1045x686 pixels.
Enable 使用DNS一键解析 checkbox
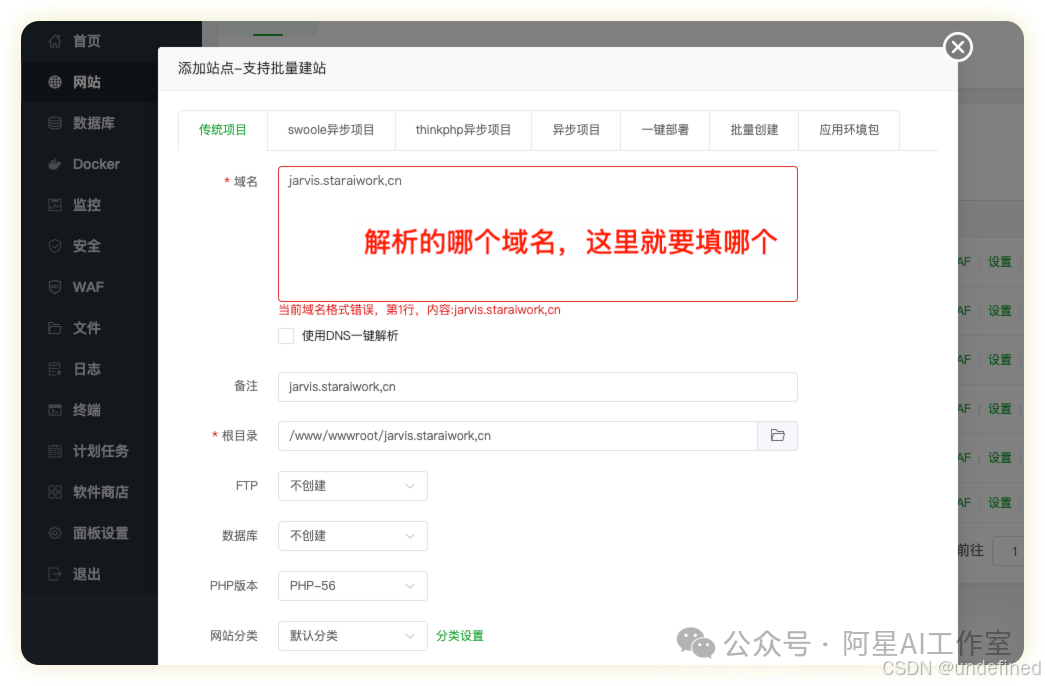(286, 335)
